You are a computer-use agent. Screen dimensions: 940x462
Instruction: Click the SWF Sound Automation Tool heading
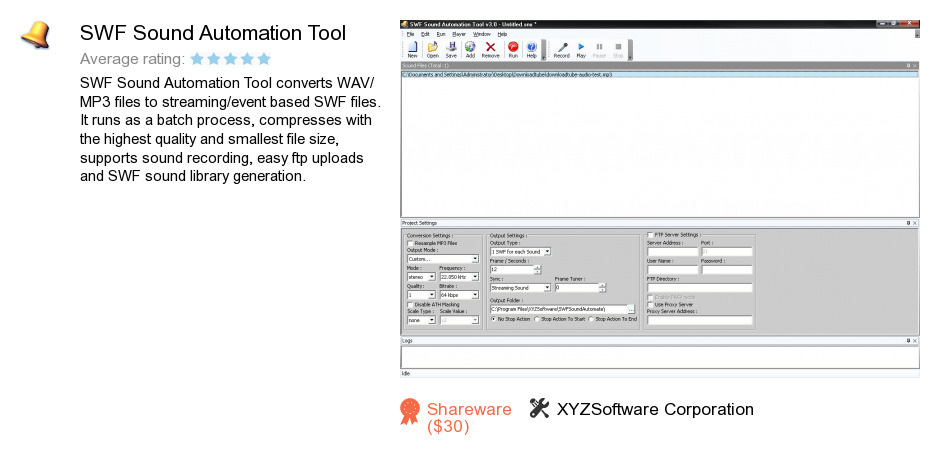click(x=213, y=33)
